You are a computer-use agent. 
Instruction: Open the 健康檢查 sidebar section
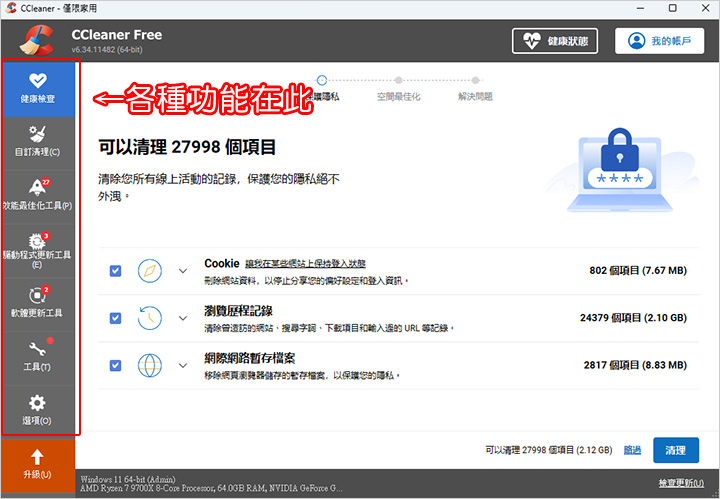(x=39, y=89)
